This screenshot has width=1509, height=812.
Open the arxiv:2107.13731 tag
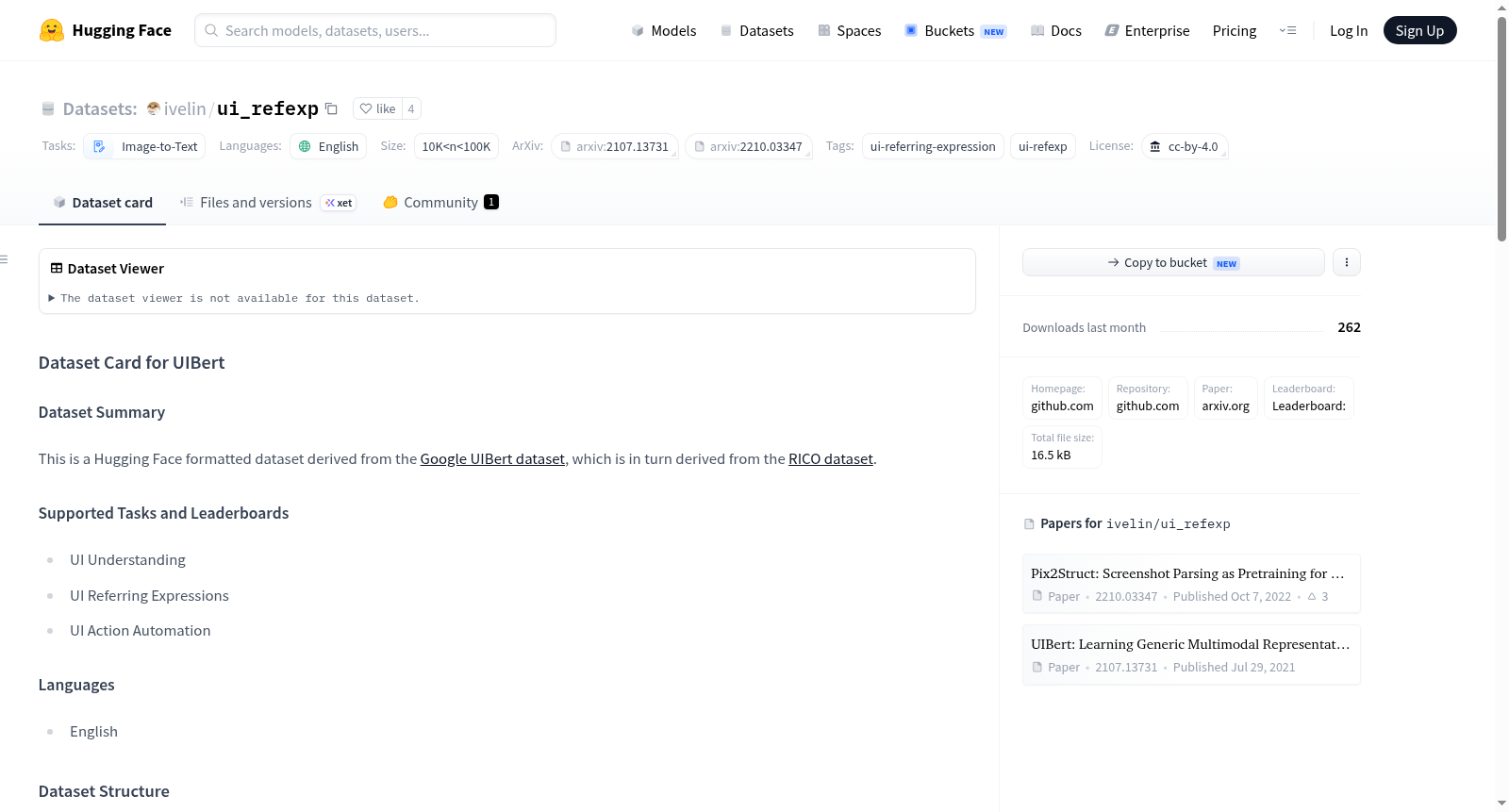point(615,146)
